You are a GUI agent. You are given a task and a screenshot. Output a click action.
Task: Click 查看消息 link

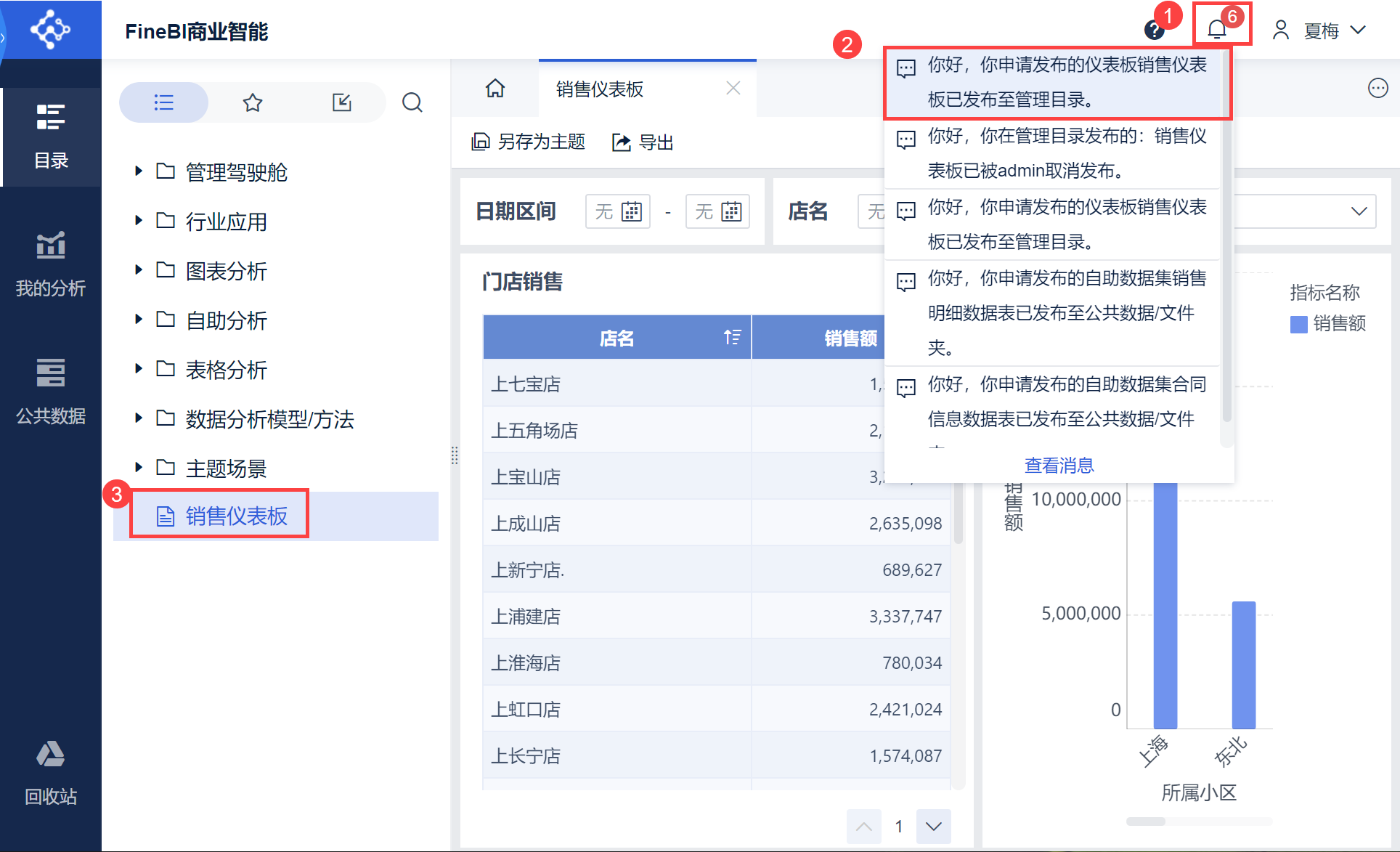(1059, 466)
